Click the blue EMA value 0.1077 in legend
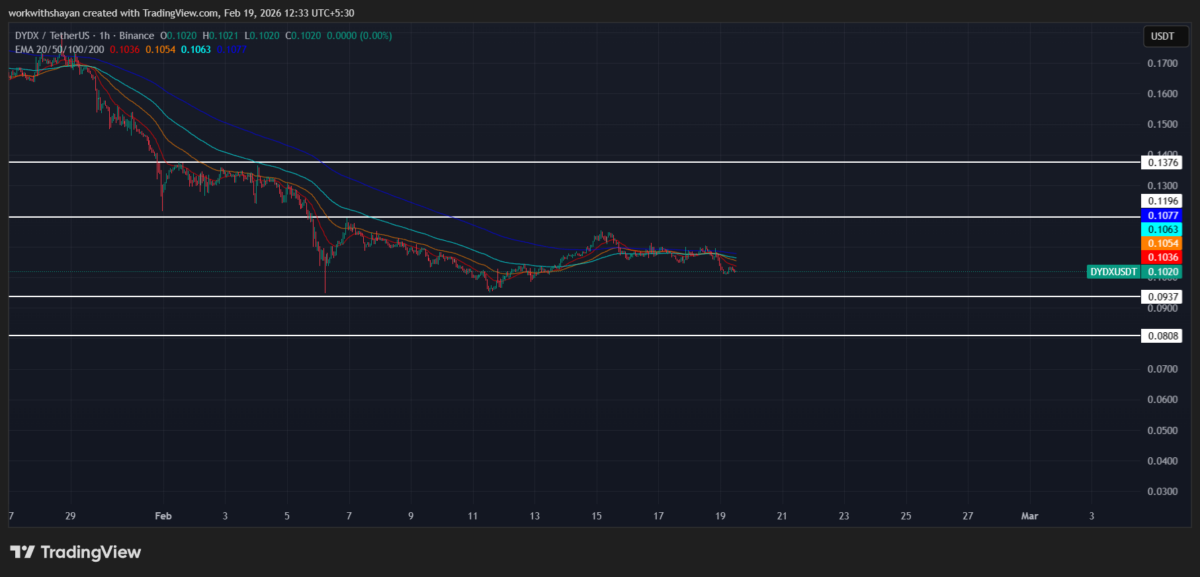This screenshot has width=1200, height=577. pos(232,50)
